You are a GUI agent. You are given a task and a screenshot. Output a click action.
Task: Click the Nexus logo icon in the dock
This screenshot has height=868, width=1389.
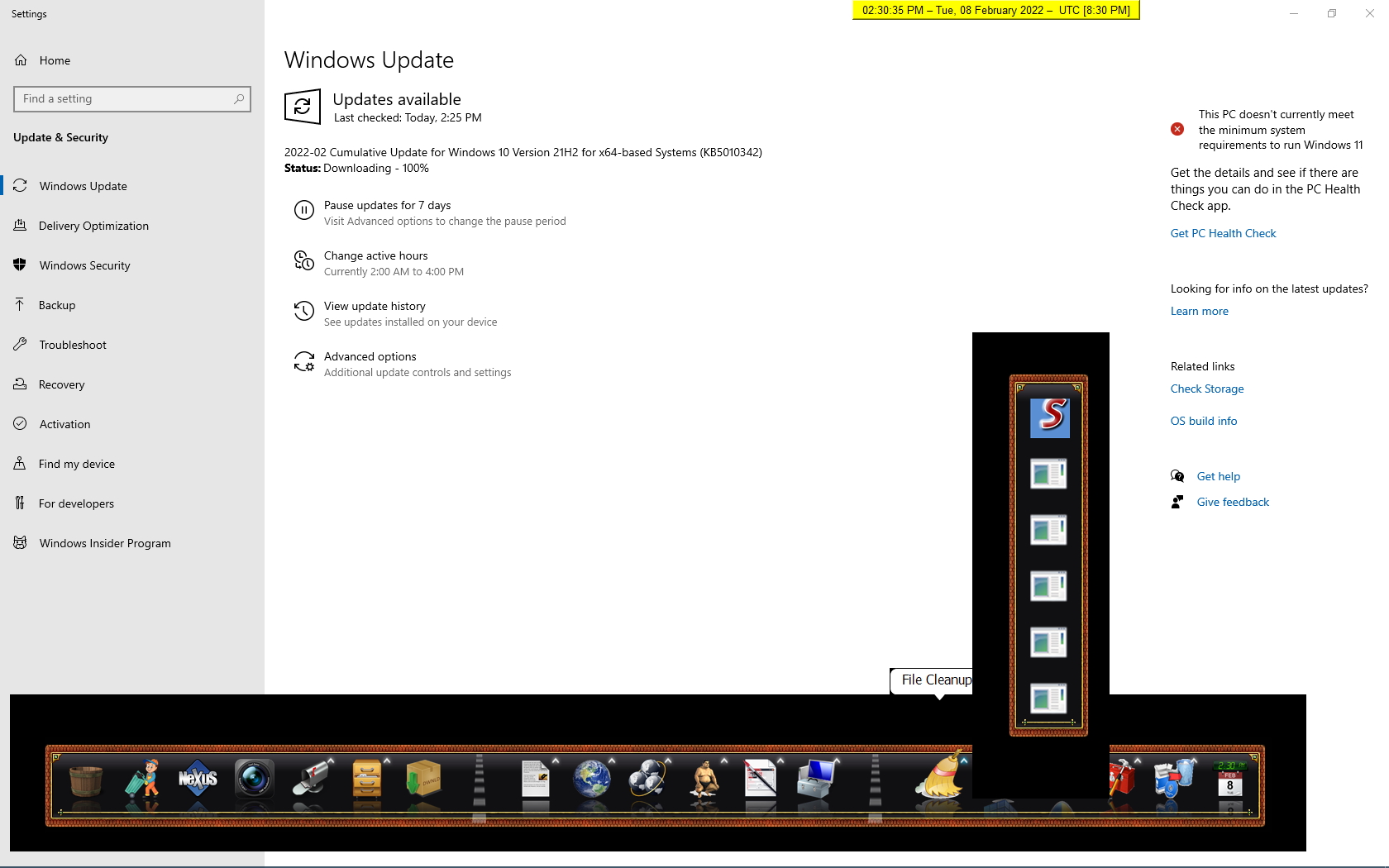click(x=198, y=778)
